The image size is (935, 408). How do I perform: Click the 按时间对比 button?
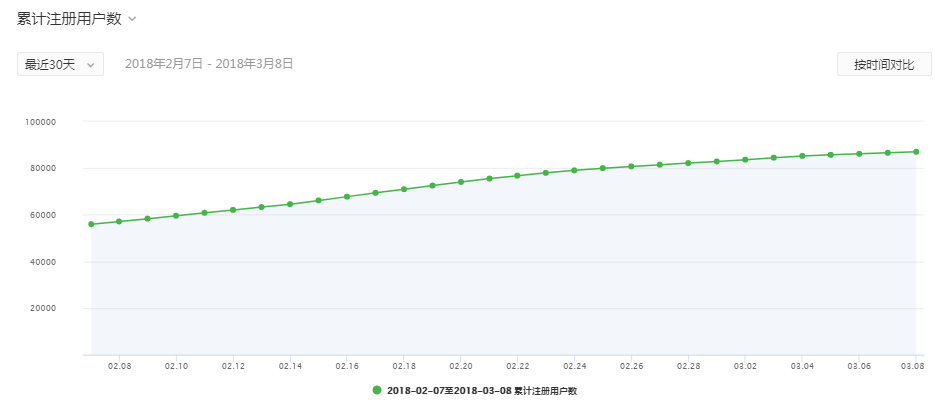883,64
